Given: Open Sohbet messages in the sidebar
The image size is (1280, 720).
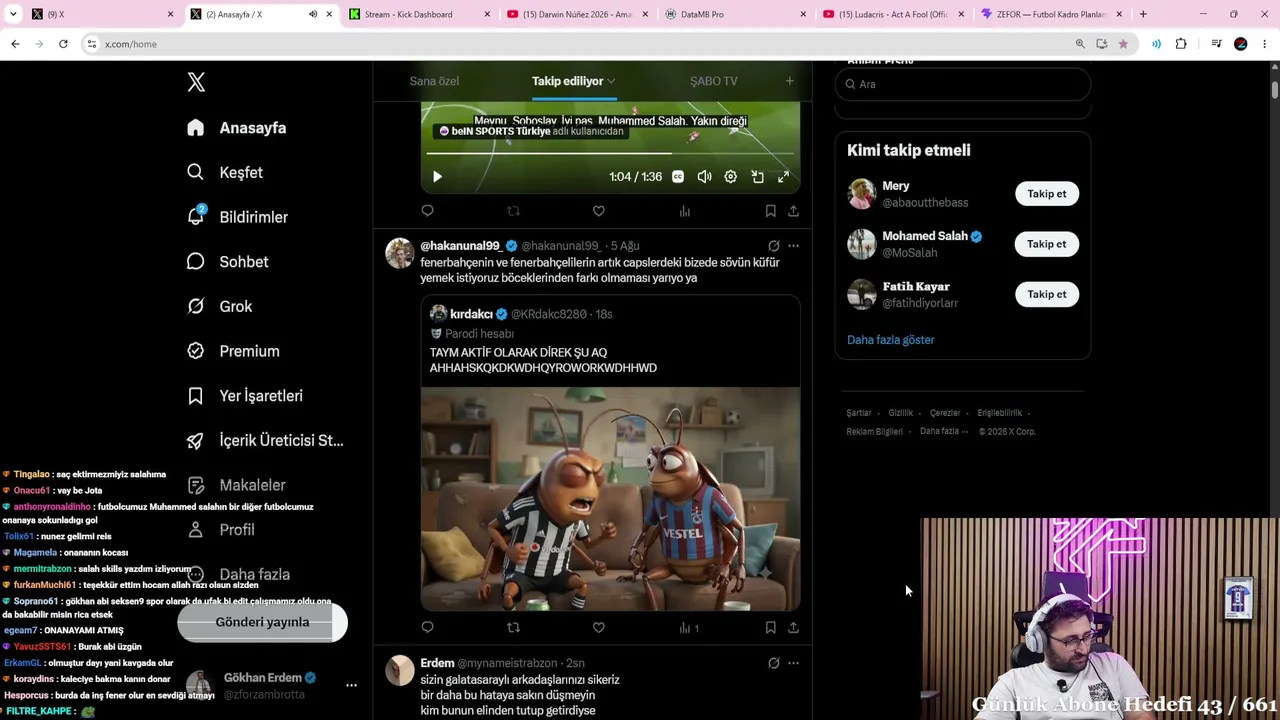Looking at the screenshot, I should coord(228,262).
